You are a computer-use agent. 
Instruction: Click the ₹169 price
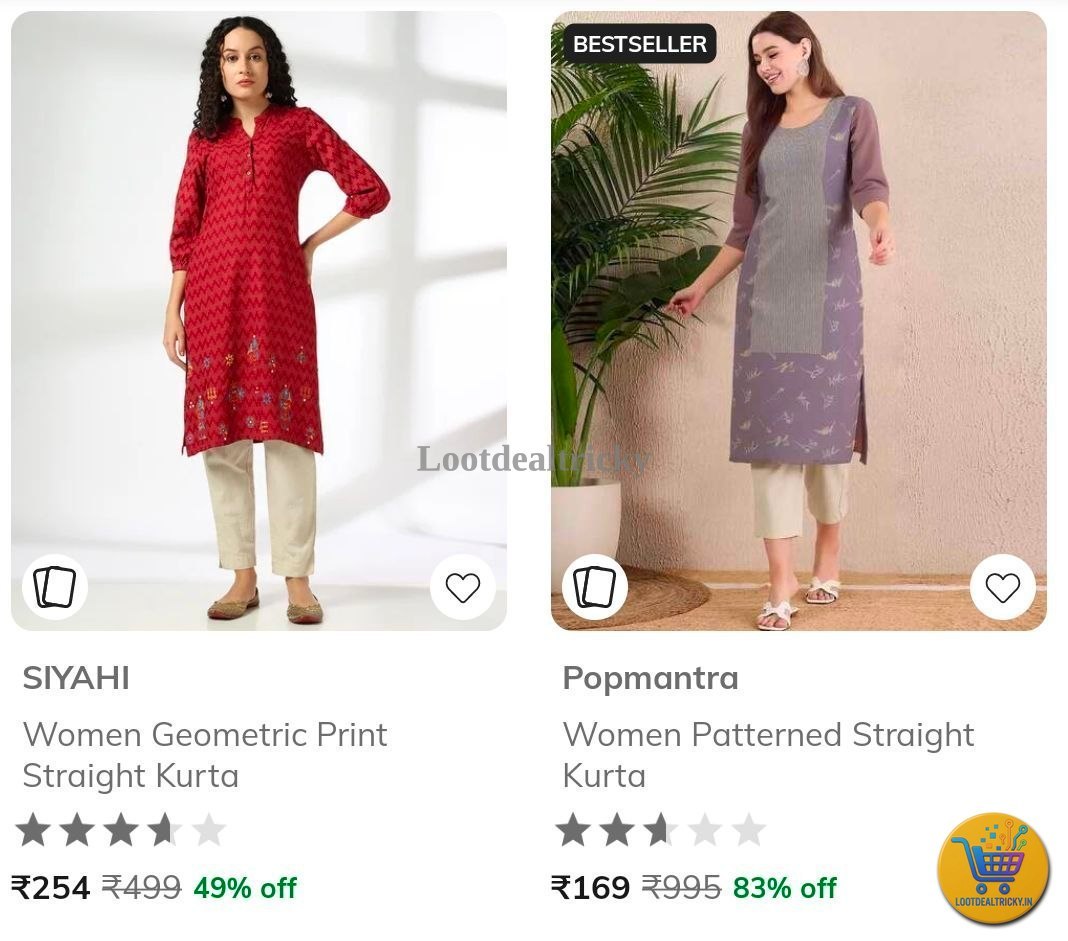point(591,888)
